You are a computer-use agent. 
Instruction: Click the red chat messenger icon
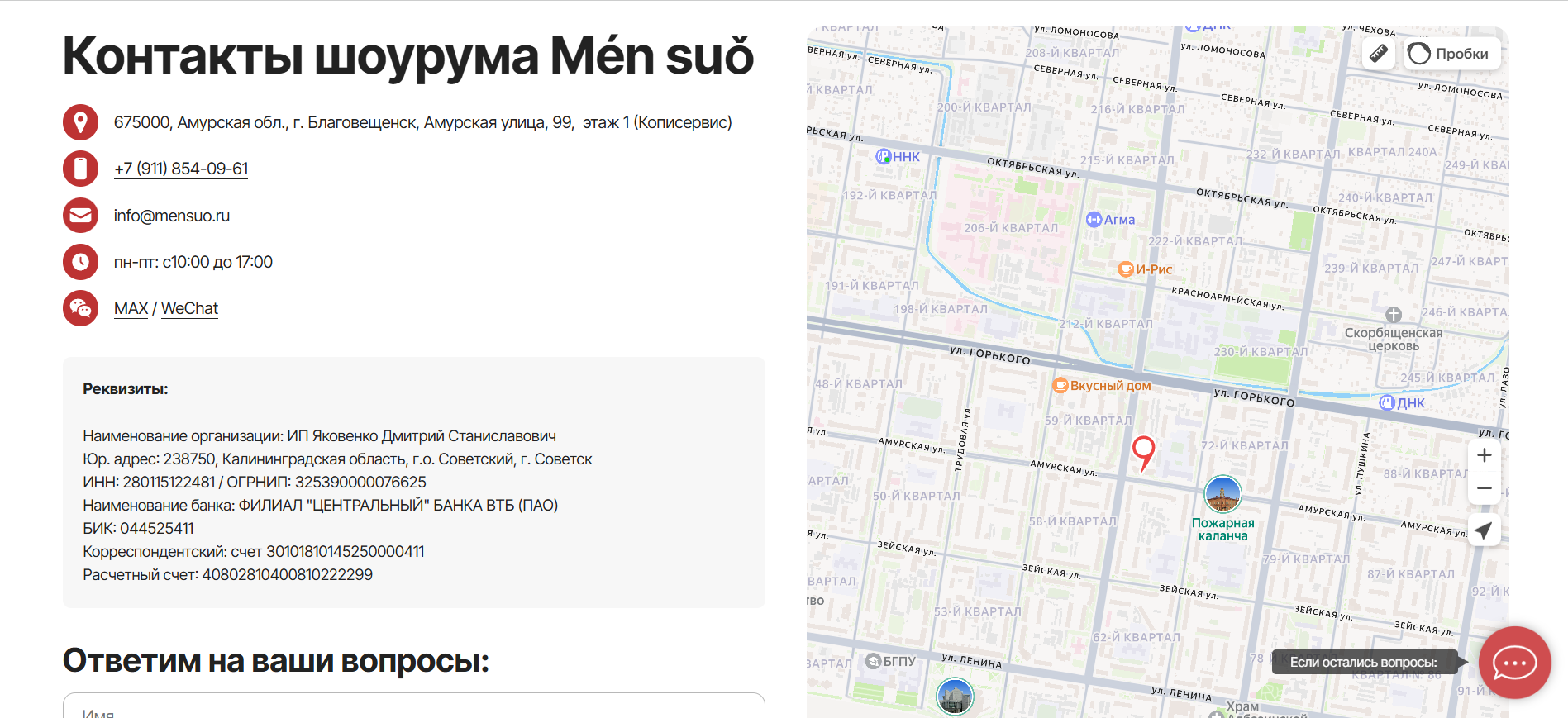click(x=80, y=308)
